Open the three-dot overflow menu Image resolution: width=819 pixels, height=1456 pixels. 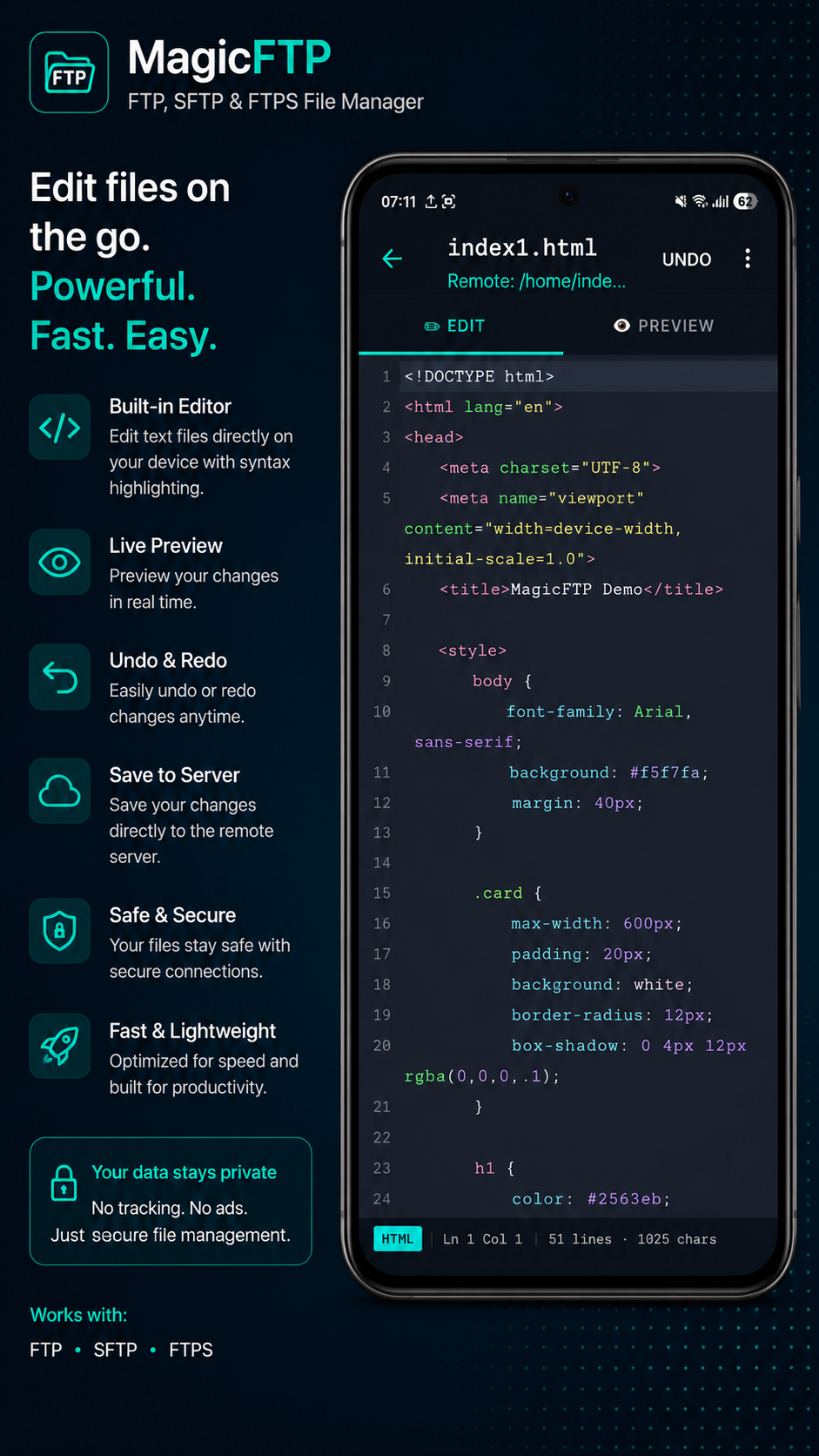[x=748, y=259]
